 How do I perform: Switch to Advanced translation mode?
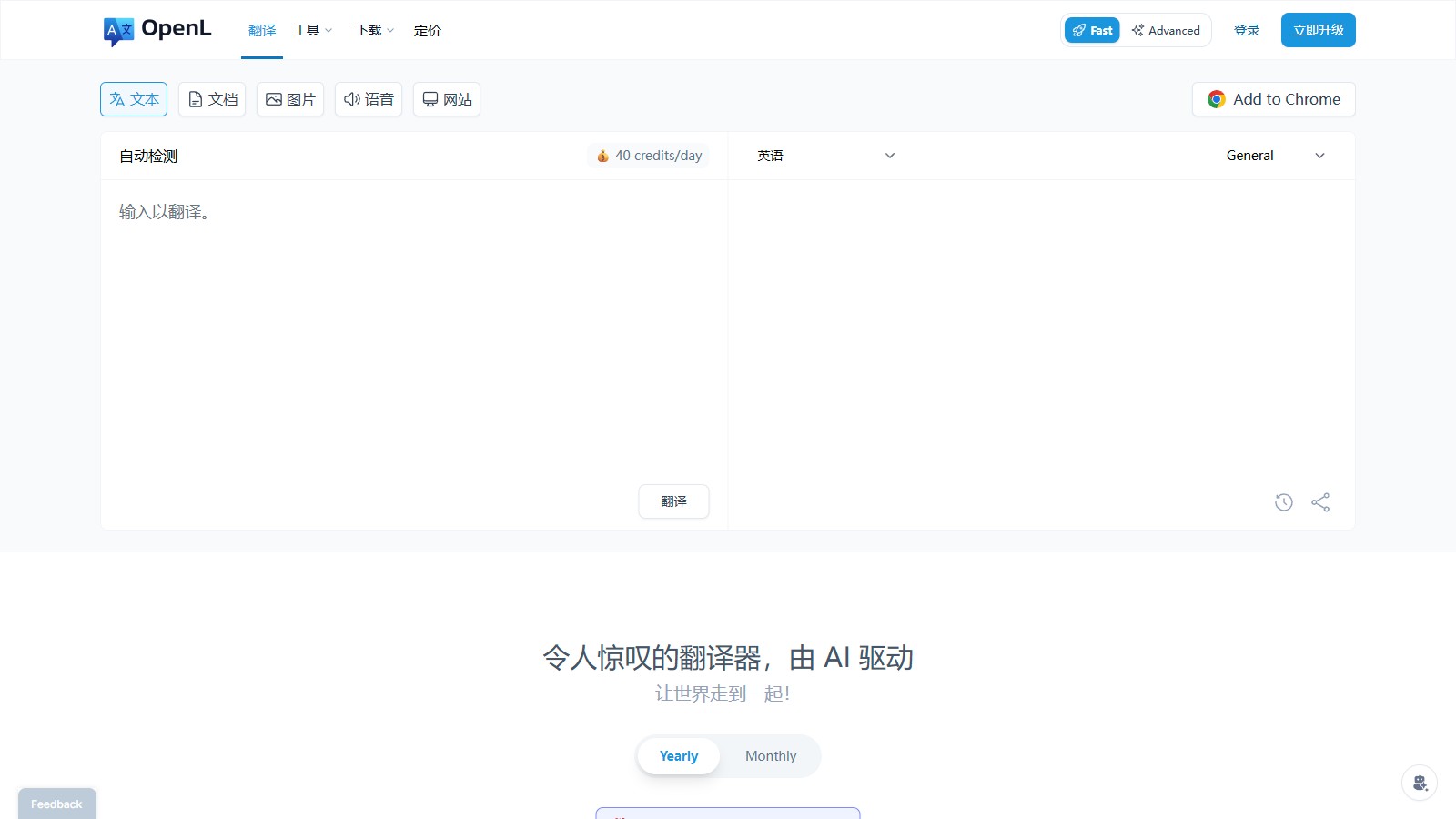[1166, 30]
